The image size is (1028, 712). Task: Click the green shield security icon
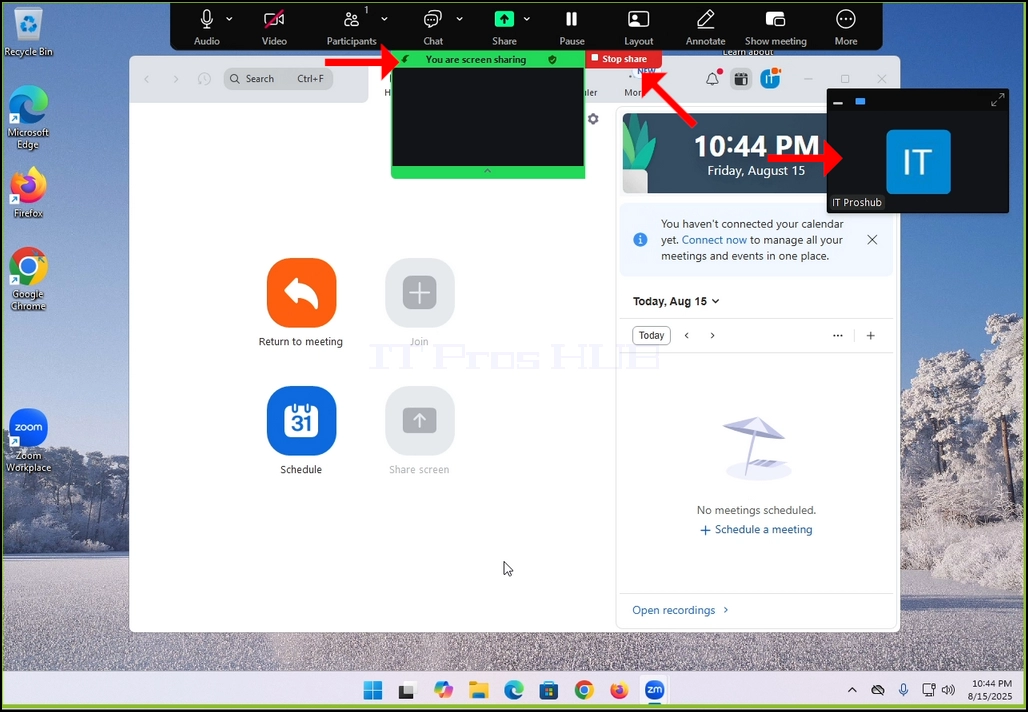coord(552,59)
